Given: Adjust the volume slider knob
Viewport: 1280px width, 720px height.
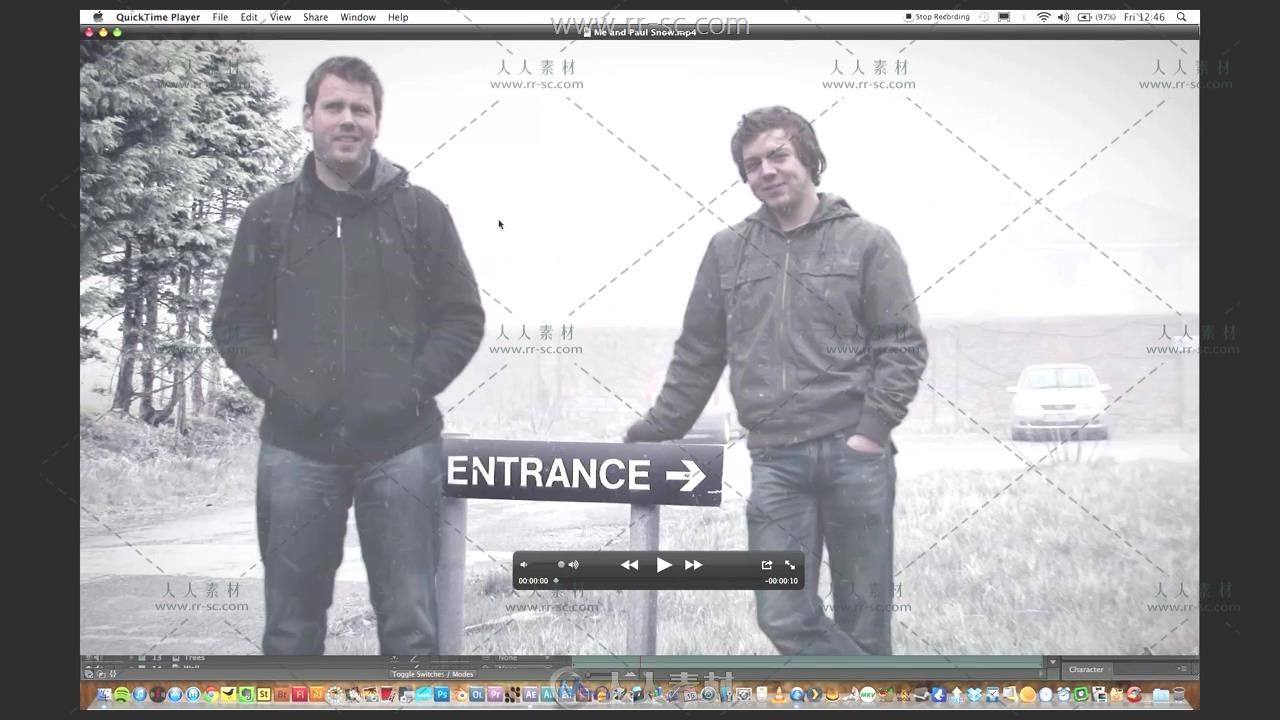Looking at the screenshot, I should pyautogui.click(x=561, y=565).
